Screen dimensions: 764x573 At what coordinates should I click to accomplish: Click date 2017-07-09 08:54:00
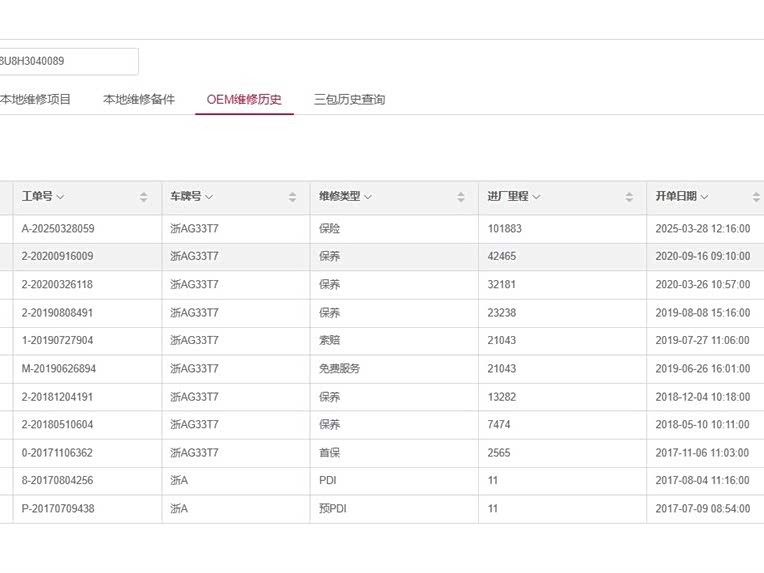(x=703, y=509)
